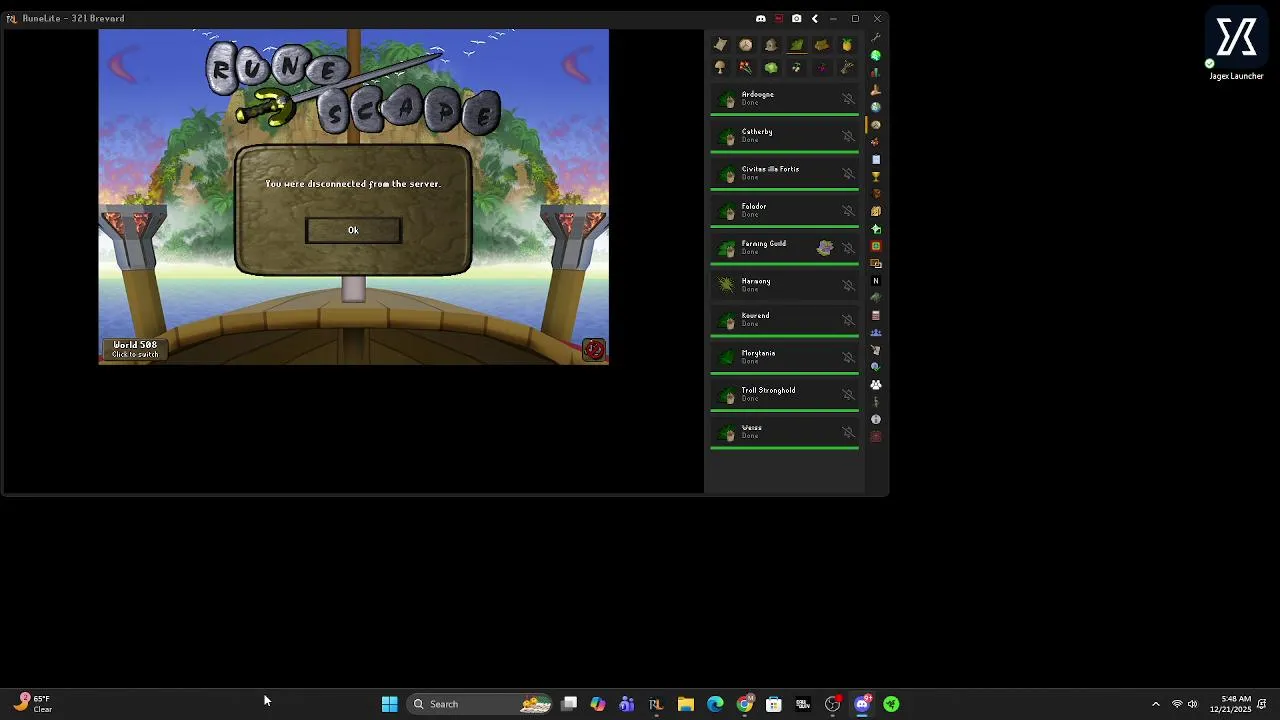Image resolution: width=1280 pixels, height=720 pixels.
Task: Toggle notifications for the Farming Guild patch
Action: pyautogui.click(x=848, y=248)
